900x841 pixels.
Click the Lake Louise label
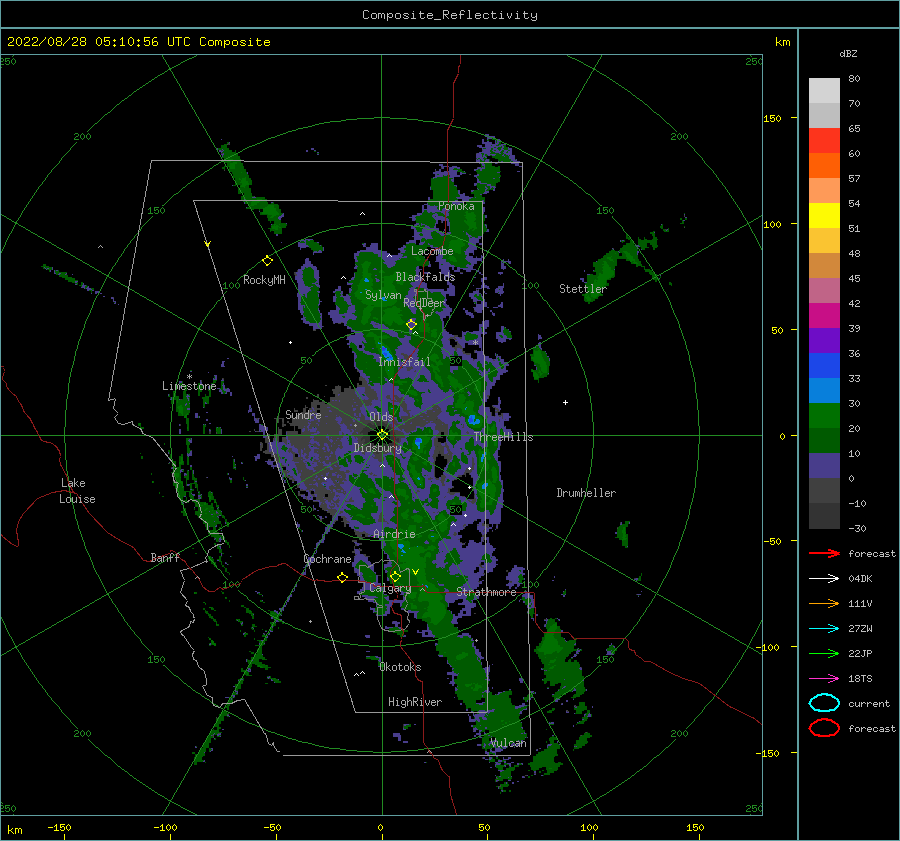pos(77,491)
